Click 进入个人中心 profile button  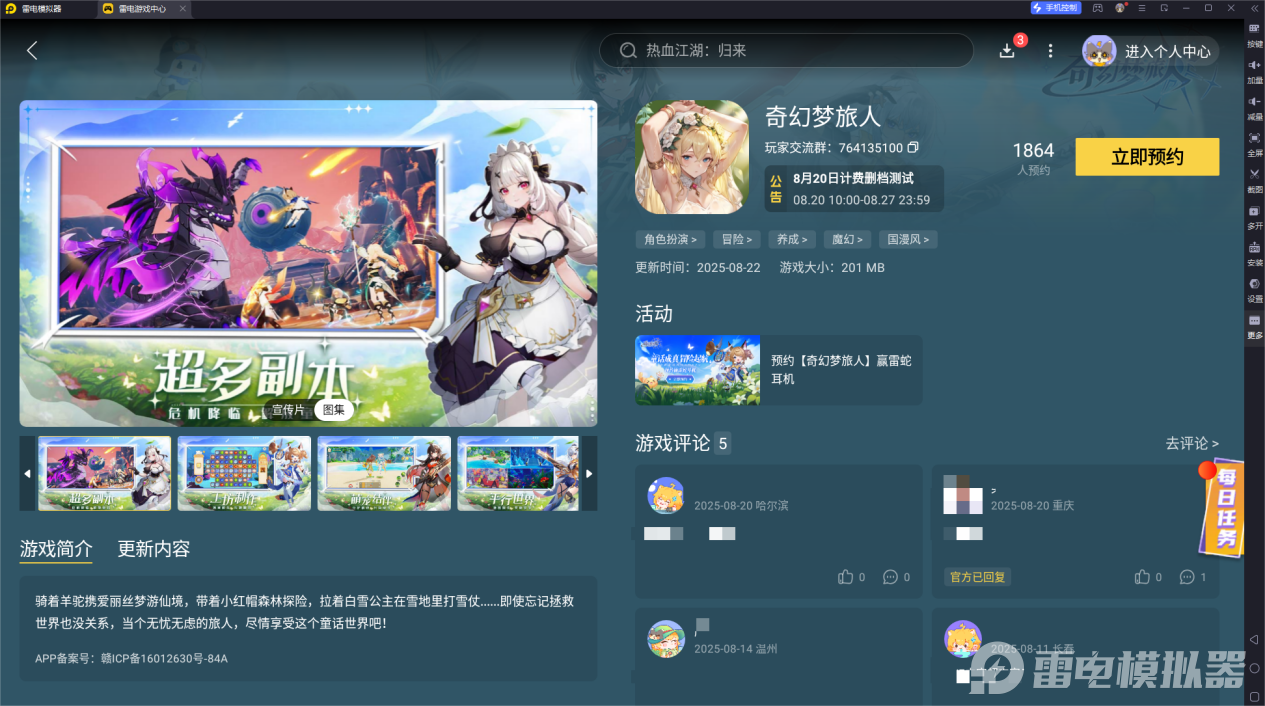[x=1151, y=51]
